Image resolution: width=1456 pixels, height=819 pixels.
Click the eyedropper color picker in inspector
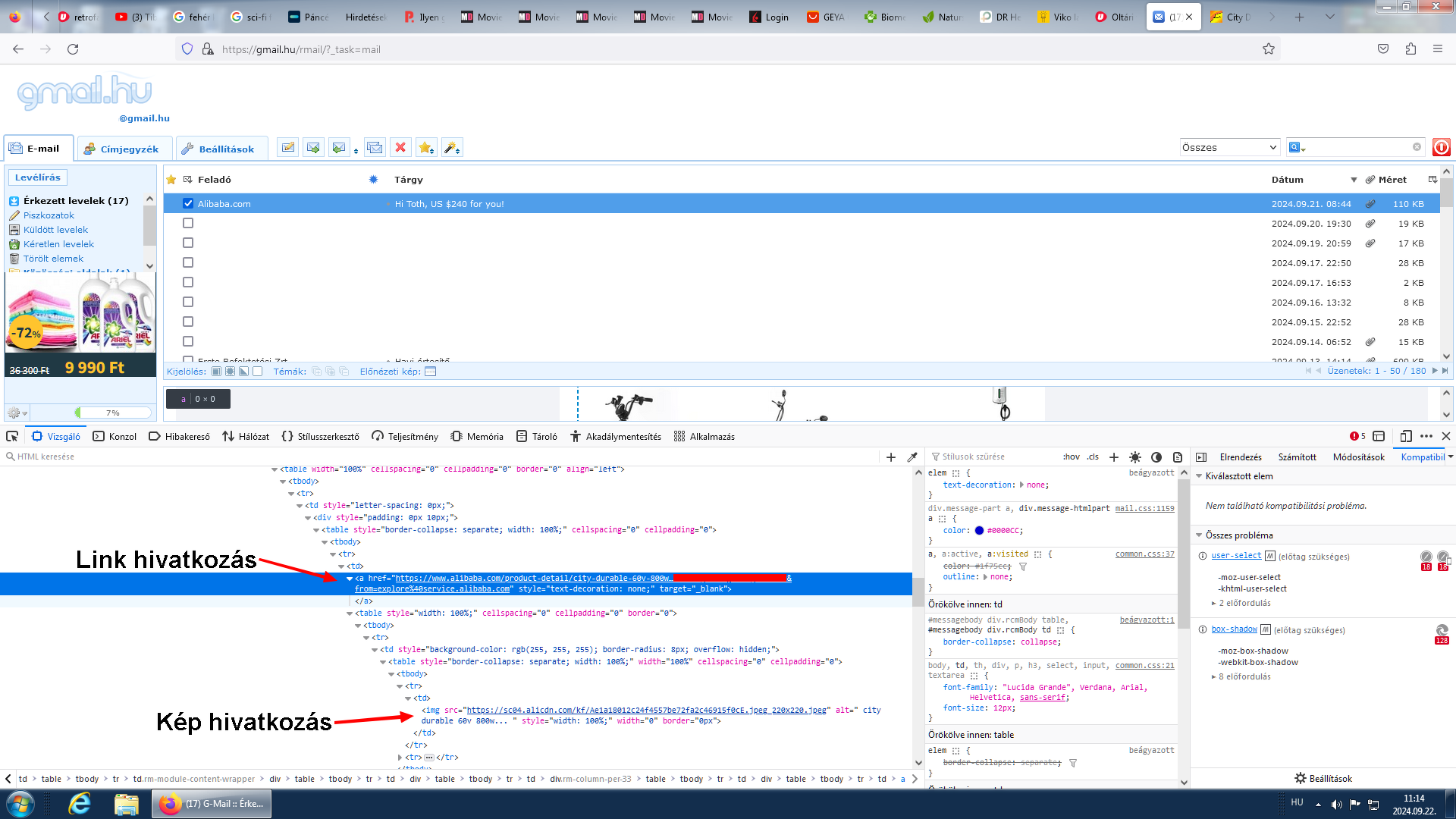point(912,457)
